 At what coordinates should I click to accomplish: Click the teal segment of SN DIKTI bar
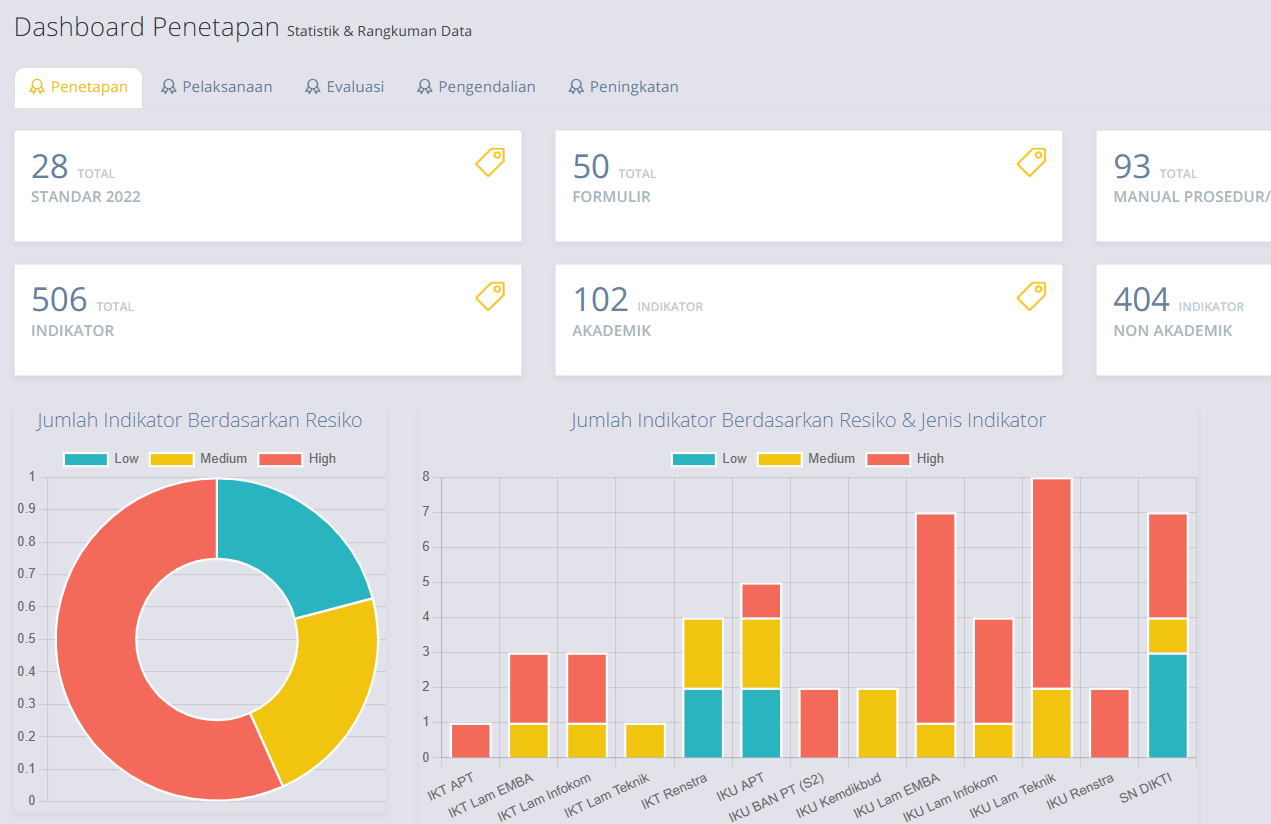tap(1167, 705)
